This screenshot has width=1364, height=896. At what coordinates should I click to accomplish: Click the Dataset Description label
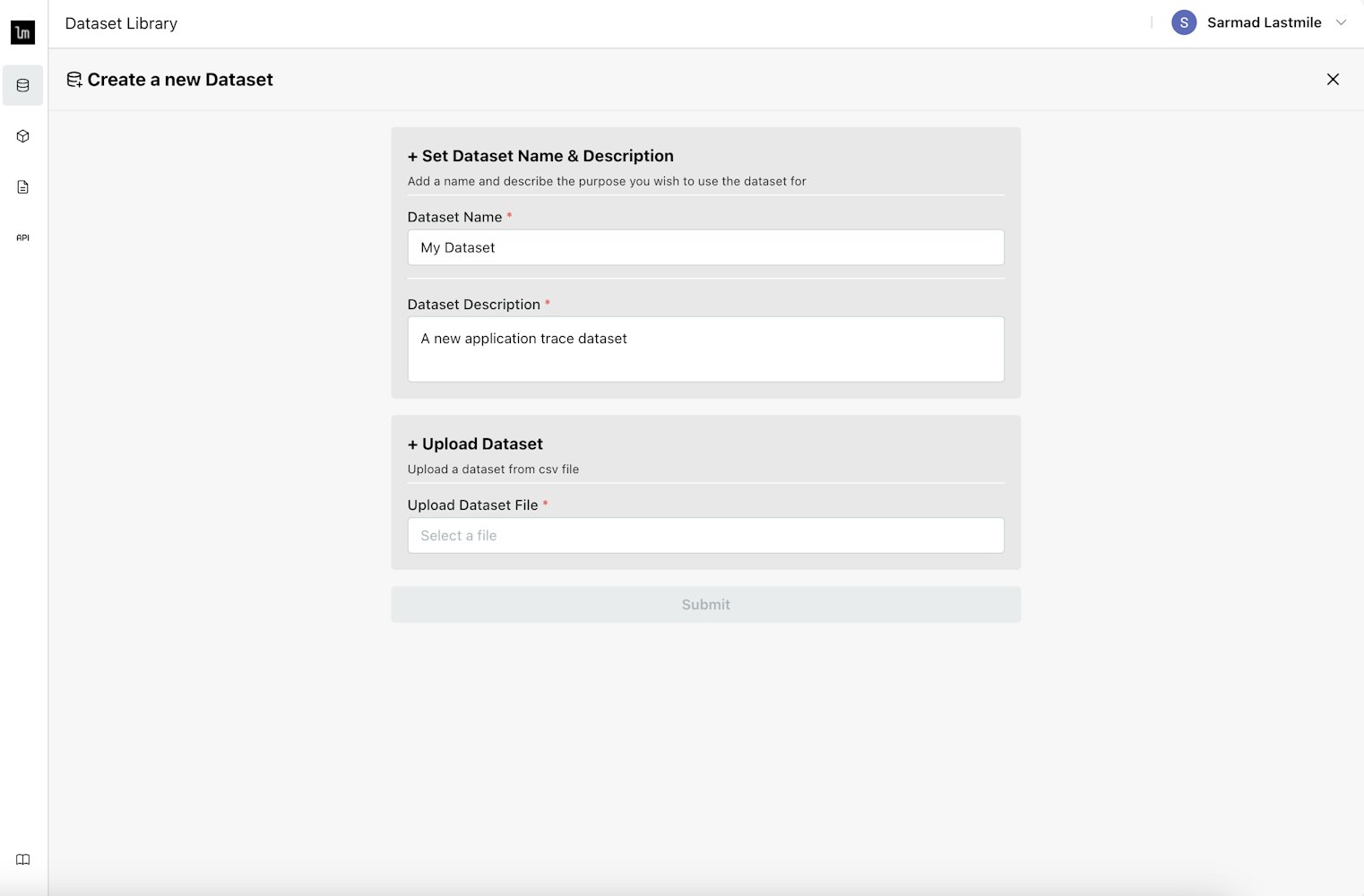(473, 305)
